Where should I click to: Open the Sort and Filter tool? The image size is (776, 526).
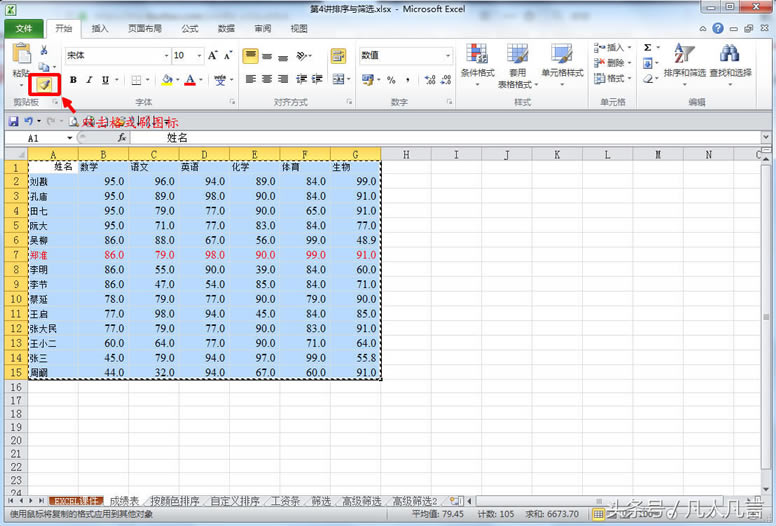click(684, 60)
